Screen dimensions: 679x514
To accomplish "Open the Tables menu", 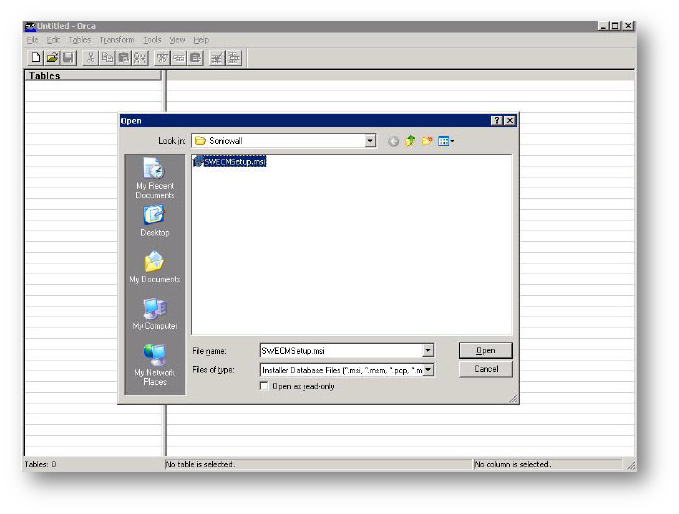I will [x=80, y=40].
